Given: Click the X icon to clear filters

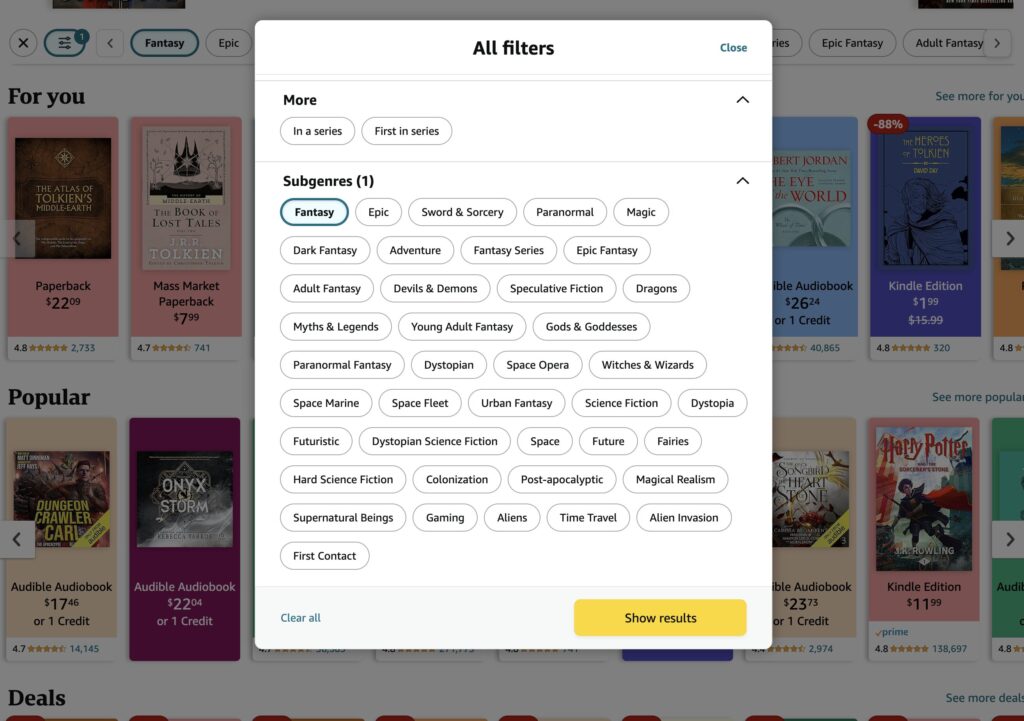Looking at the screenshot, I should tap(24, 43).
